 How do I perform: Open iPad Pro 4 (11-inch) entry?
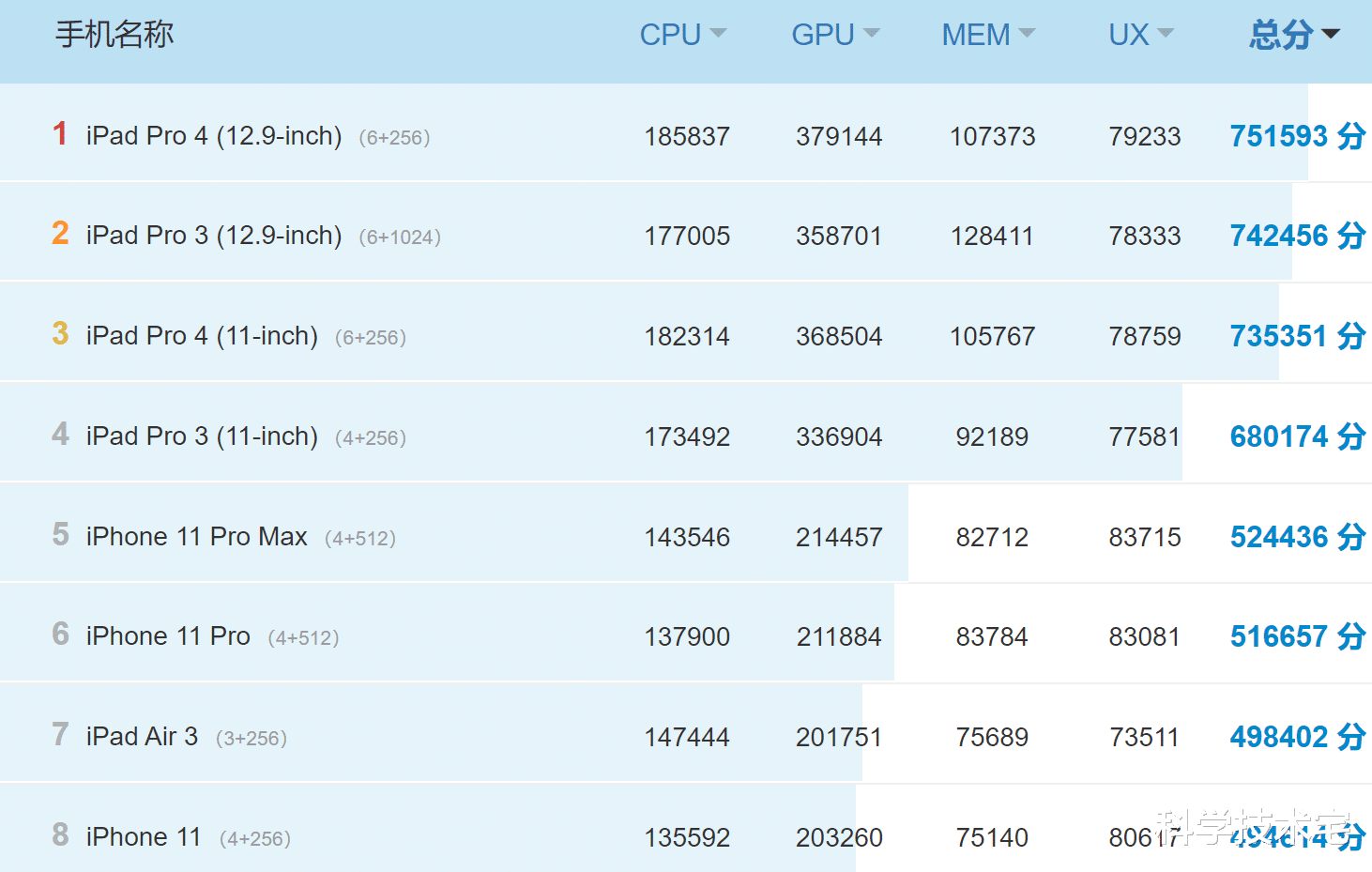click(202, 336)
